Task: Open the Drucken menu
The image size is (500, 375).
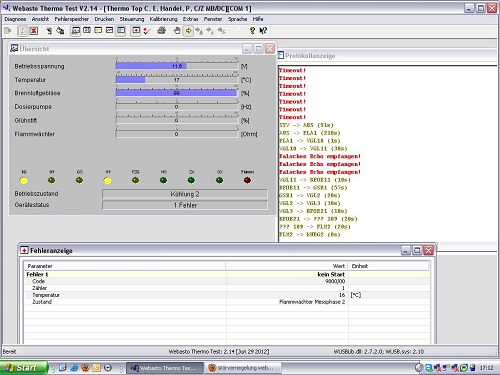Action: [x=104, y=19]
